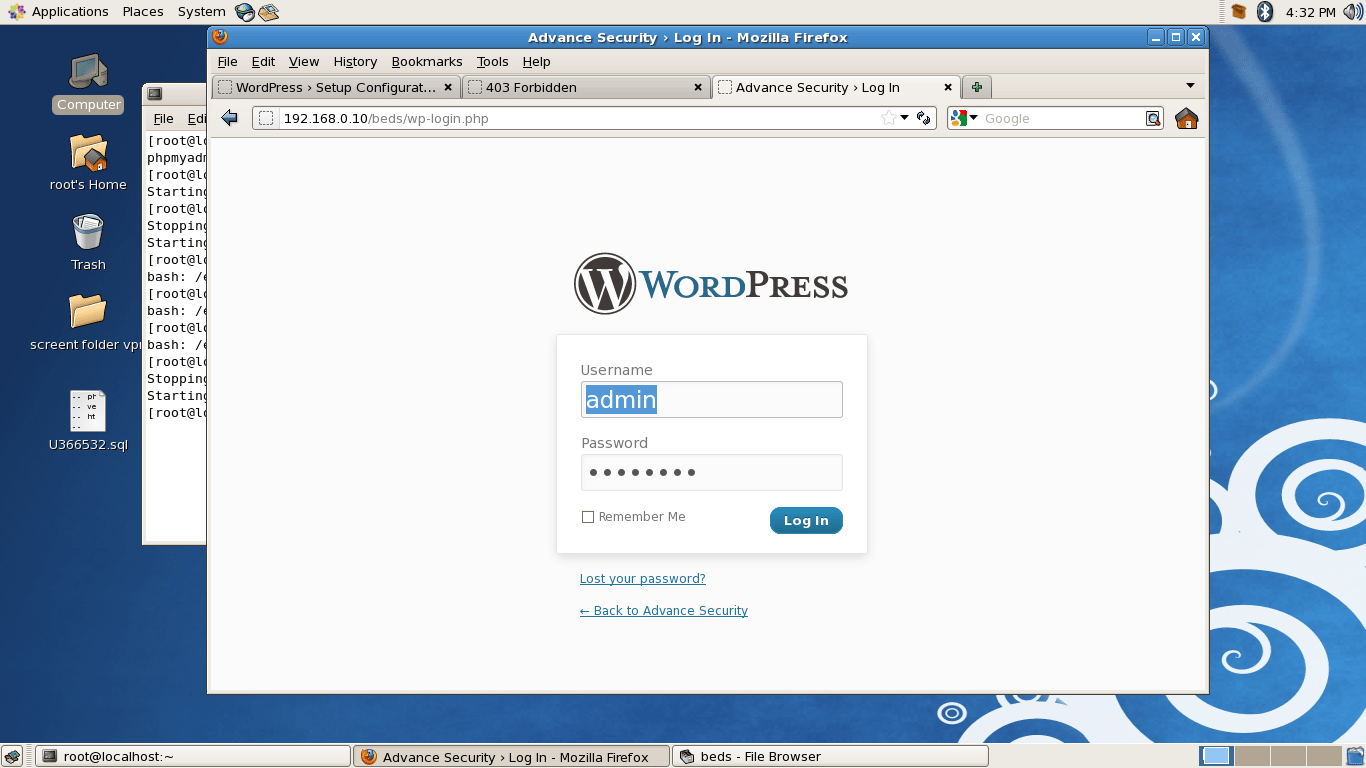This screenshot has width=1366, height=768.
Task: Click the package updater tray icon
Action: 1239,12
